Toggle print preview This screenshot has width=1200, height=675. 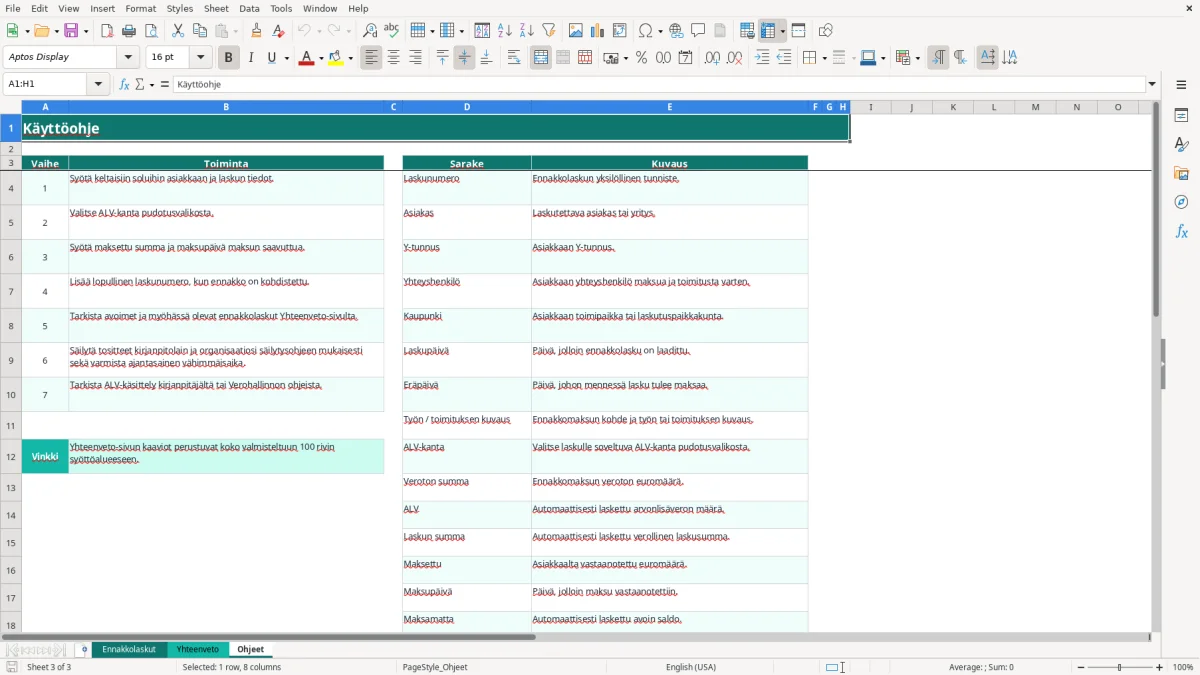[150, 31]
